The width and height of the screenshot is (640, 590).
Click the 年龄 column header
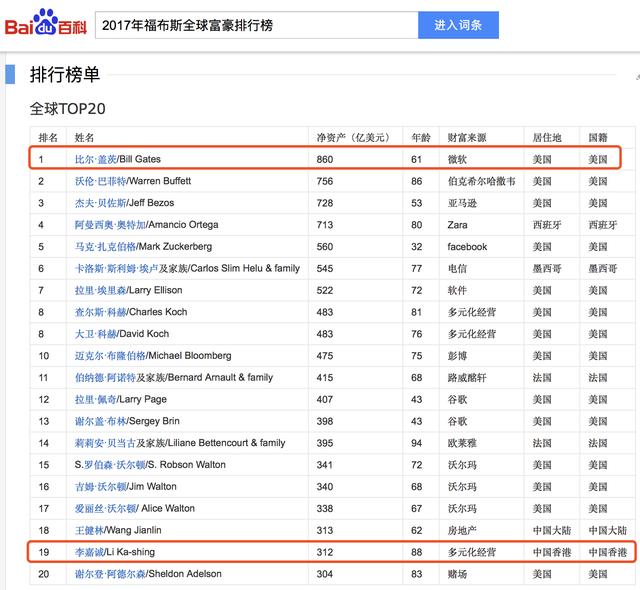tap(420, 138)
